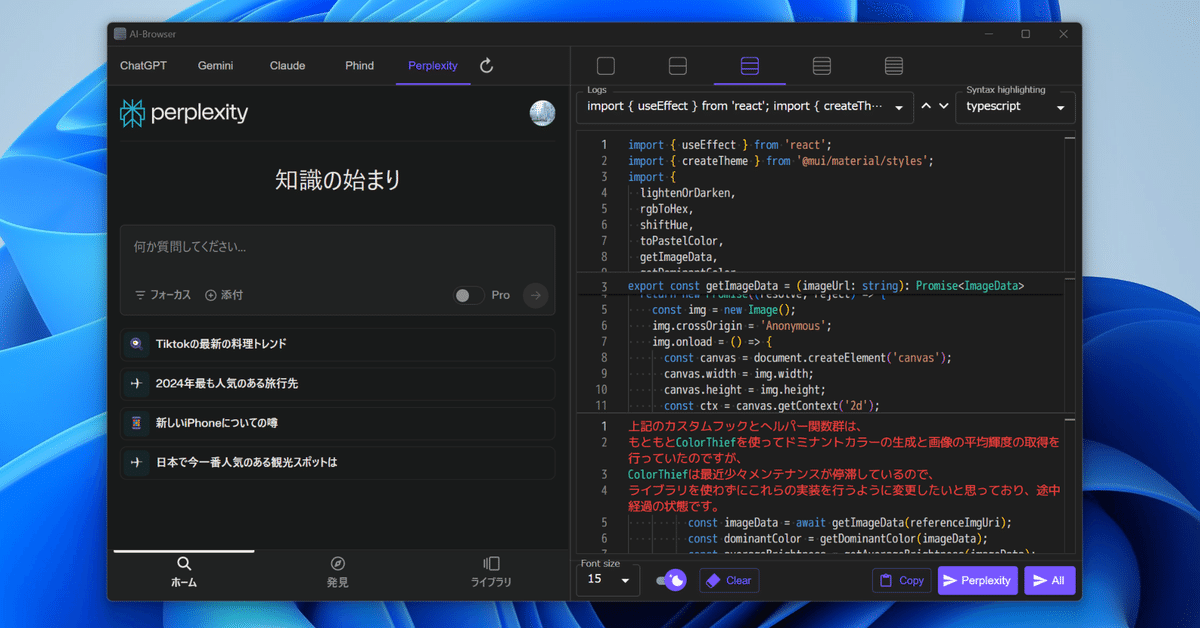The height and width of the screenshot is (628, 1200).
Task: Select the three-pane editor layout icon
Action: click(750, 66)
